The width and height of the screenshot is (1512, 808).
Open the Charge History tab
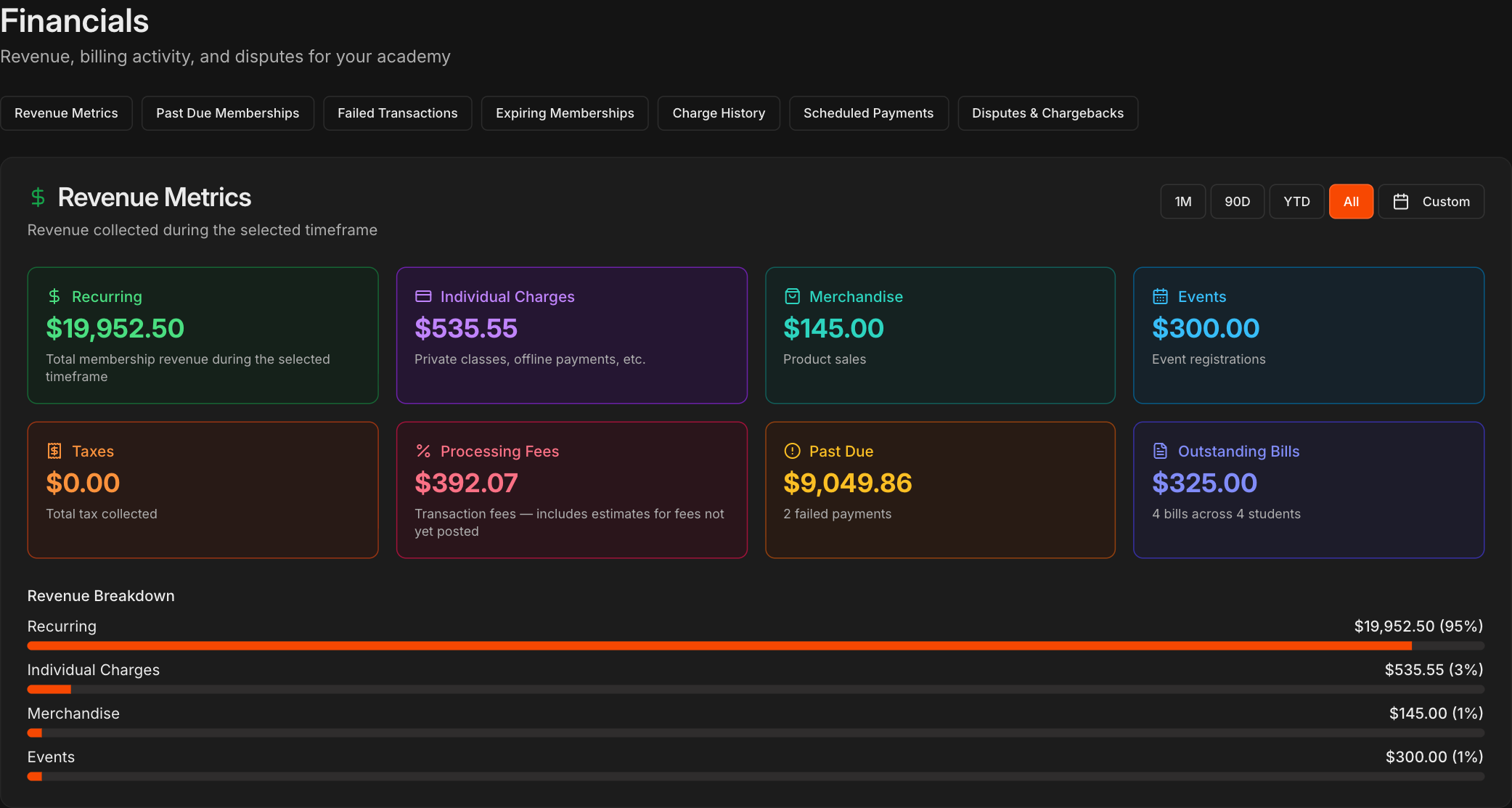pos(719,113)
